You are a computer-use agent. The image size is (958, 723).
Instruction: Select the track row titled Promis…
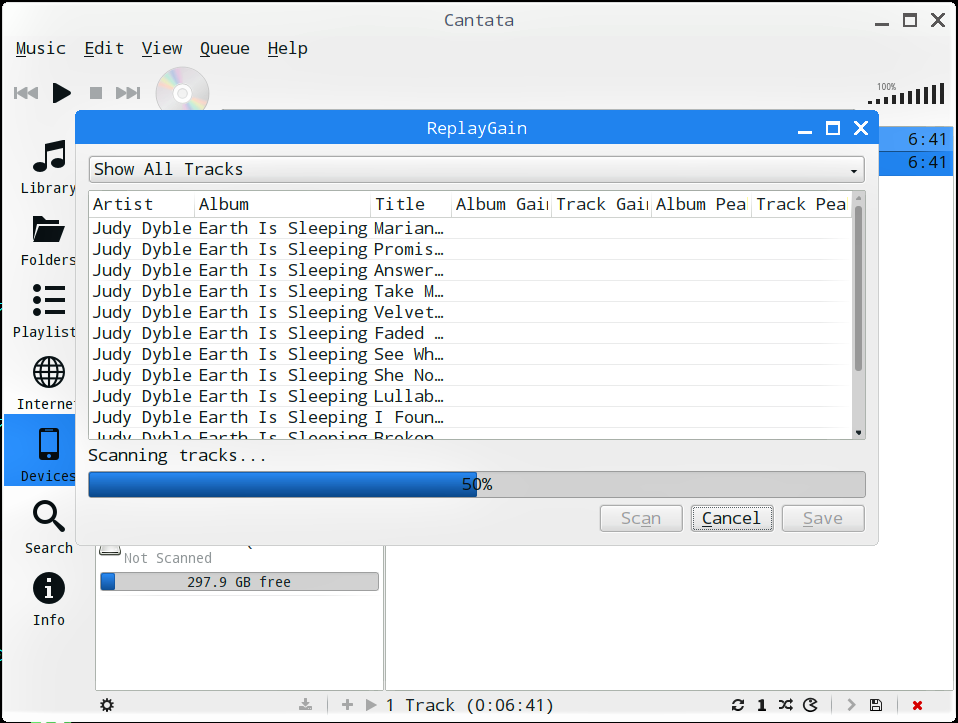(470, 249)
